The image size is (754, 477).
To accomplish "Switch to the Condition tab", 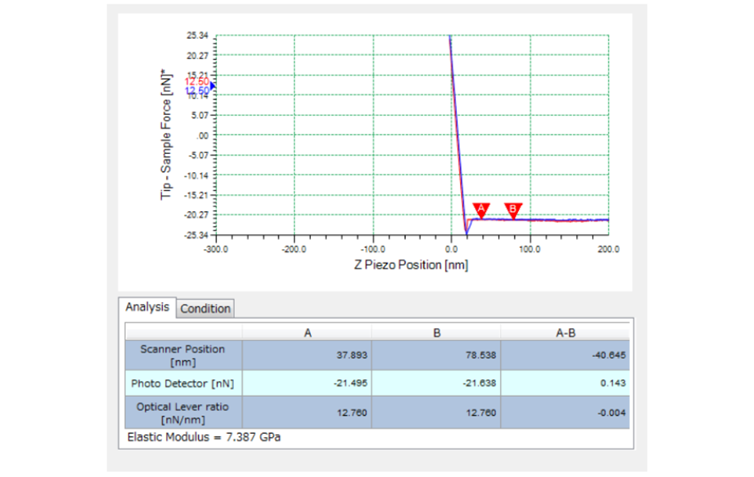I will tap(205, 309).
